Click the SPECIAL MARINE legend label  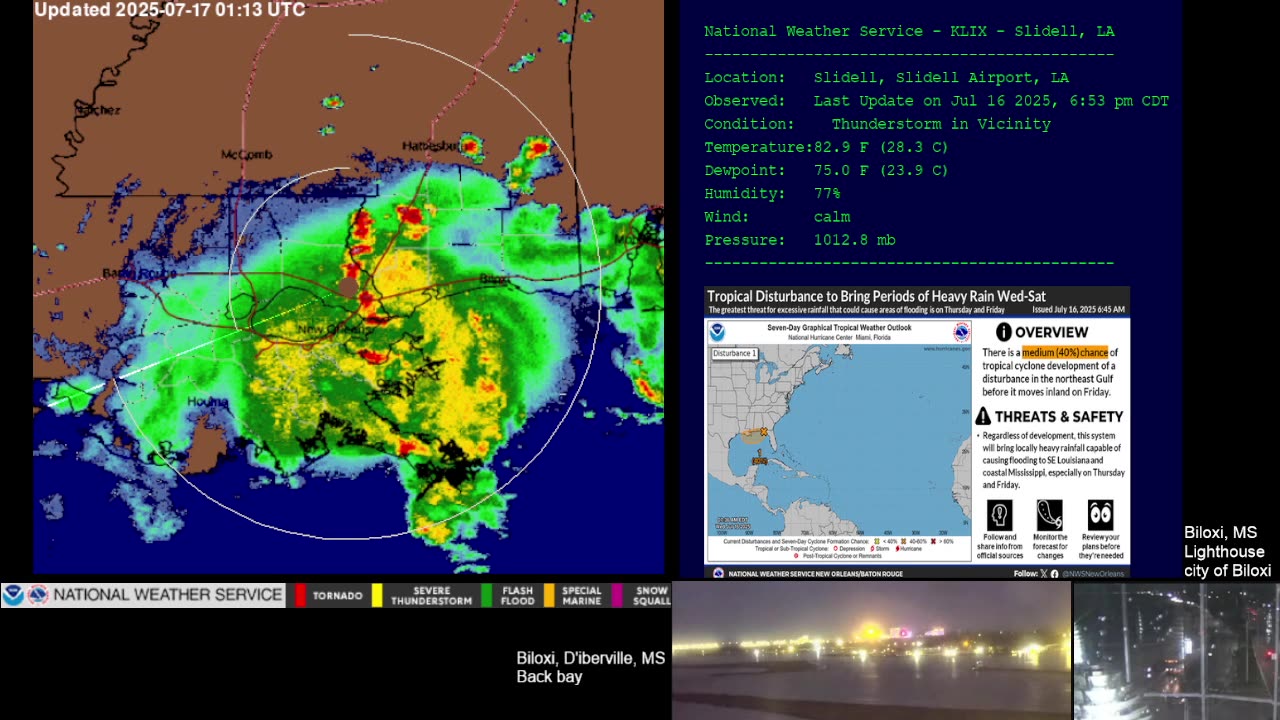582,596
